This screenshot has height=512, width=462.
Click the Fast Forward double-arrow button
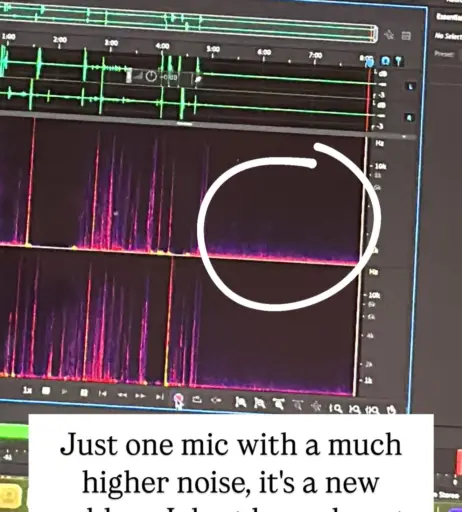(140, 396)
